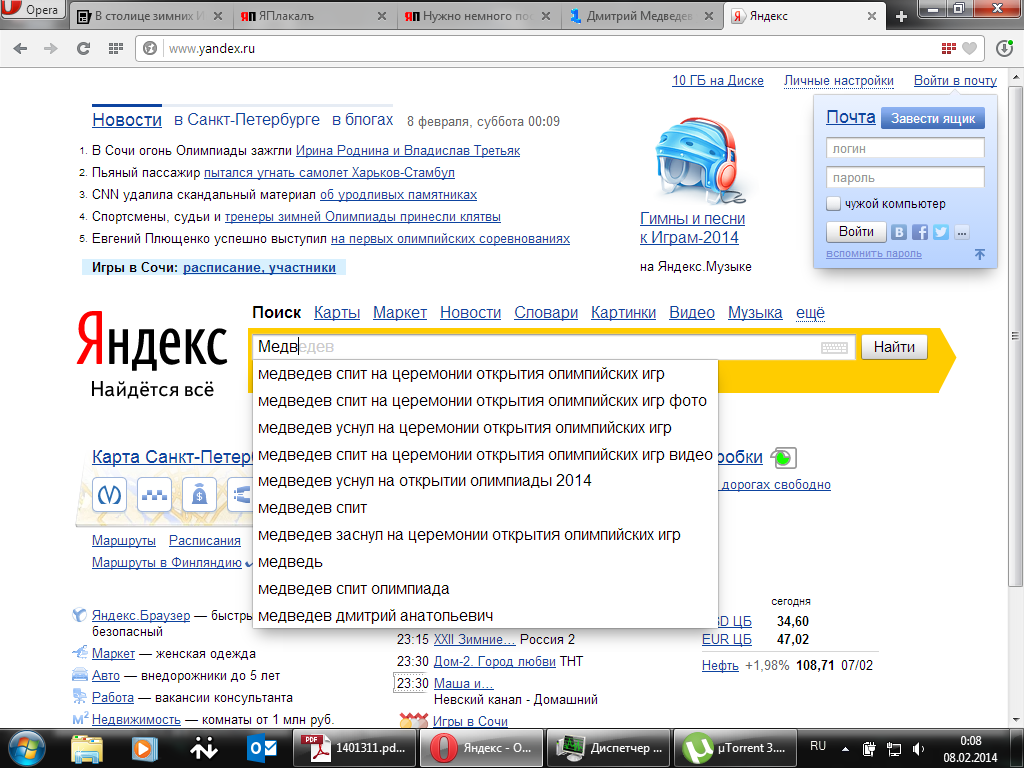This screenshot has height=768, width=1024.
Task: Log in via the Twitter icon
Action: pyautogui.click(x=940, y=232)
